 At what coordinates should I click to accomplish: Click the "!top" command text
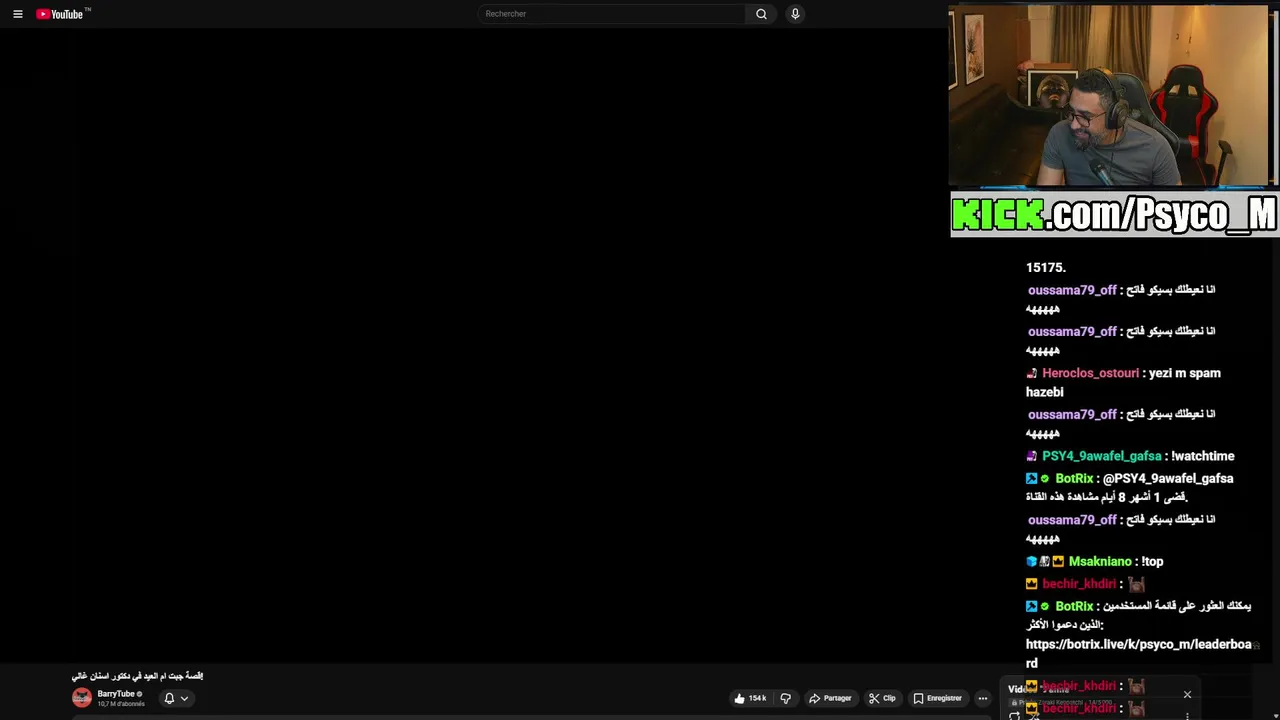(1153, 562)
